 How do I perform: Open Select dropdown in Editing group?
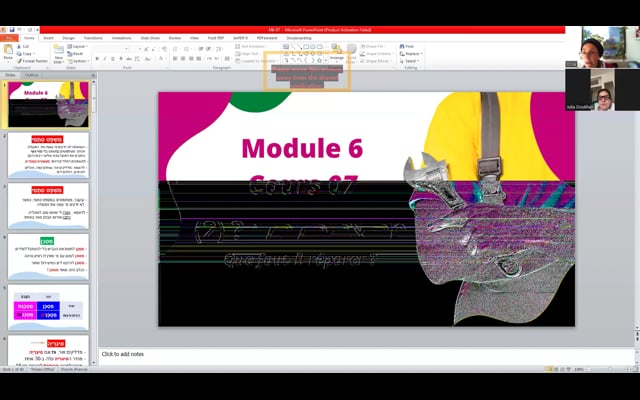tap(409, 61)
